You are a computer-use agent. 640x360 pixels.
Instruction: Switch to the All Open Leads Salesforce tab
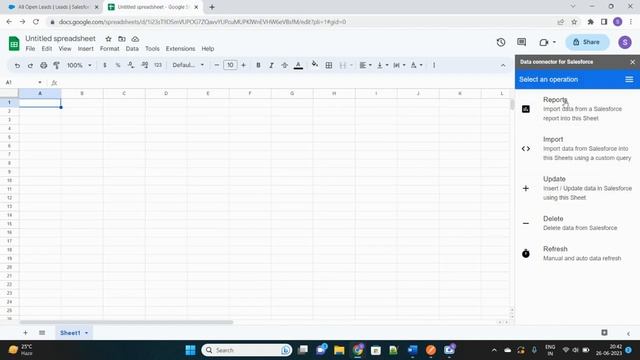pos(53,7)
